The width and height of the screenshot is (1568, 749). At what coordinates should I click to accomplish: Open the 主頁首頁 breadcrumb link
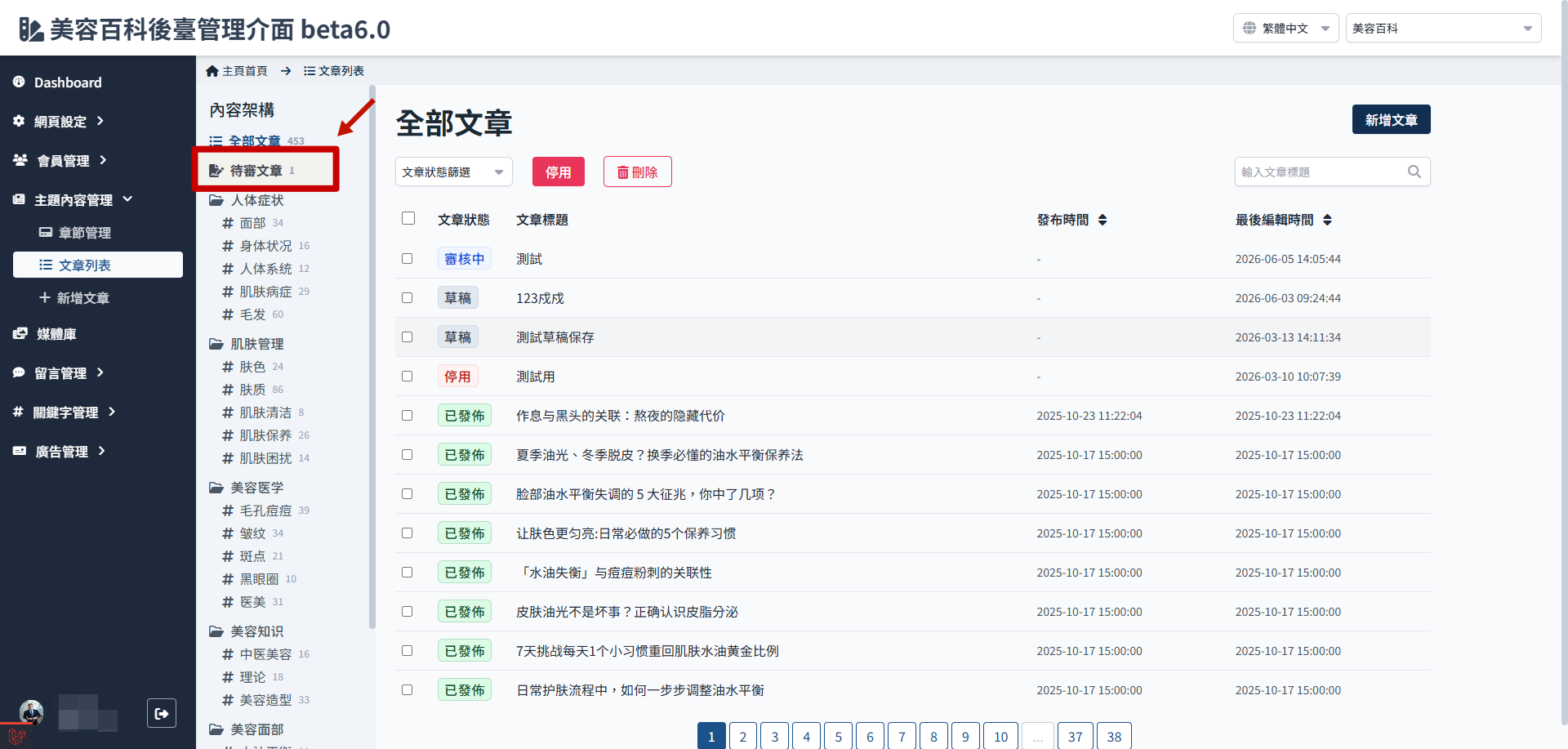[237, 71]
